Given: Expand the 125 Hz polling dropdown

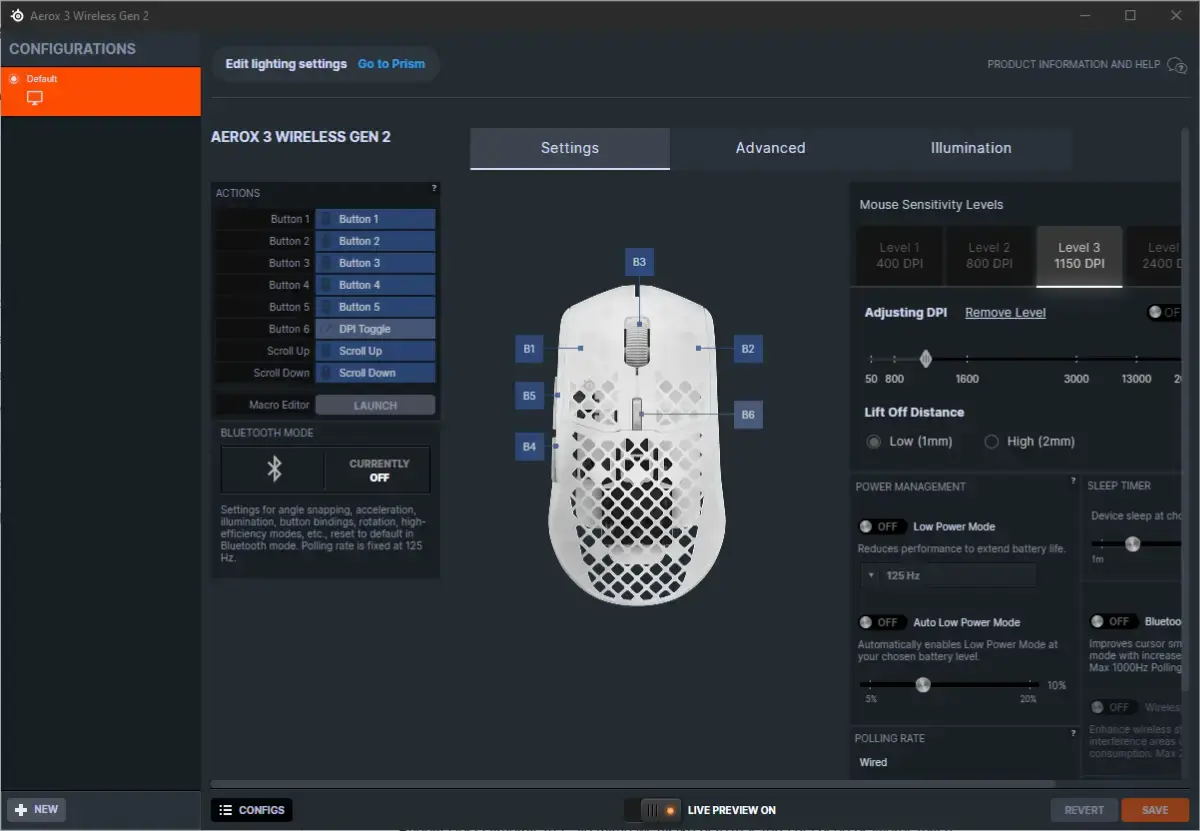Looking at the screenshot, I should tap(948, 575).
